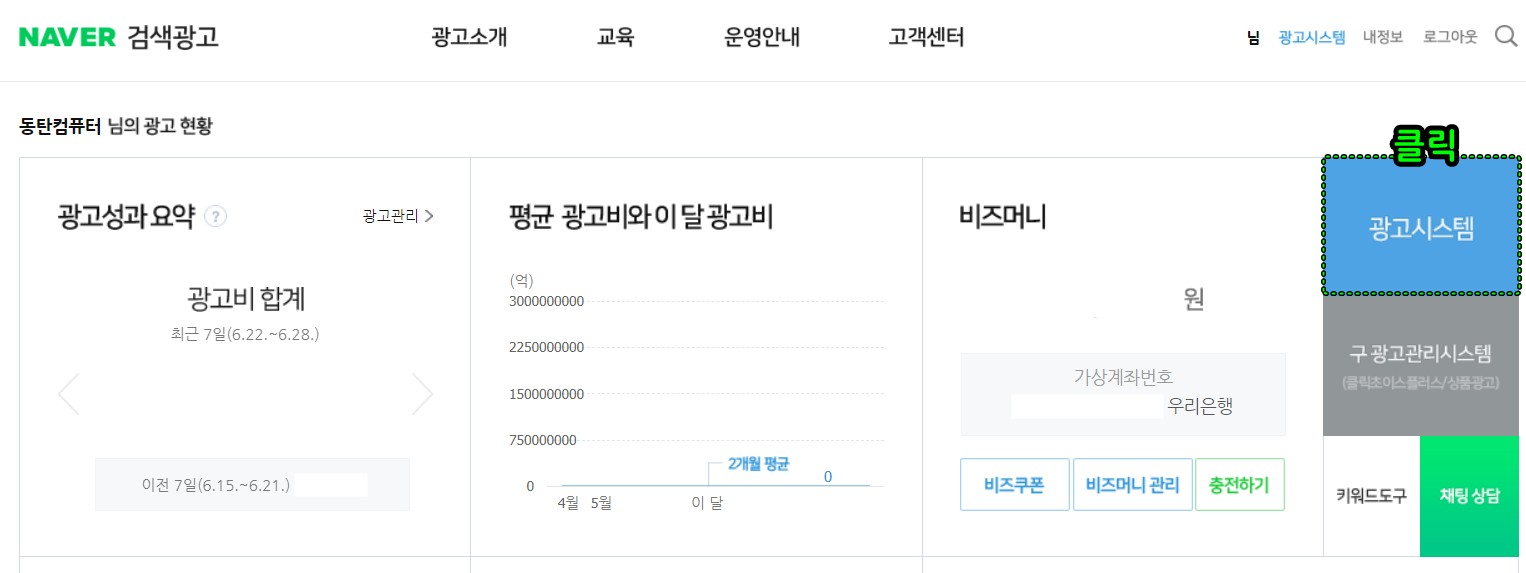Image resolution: width=1526 pixels, height=573 pixels.
Task: Start 채팅 상담 green tile
Action: click(1469, 496)
